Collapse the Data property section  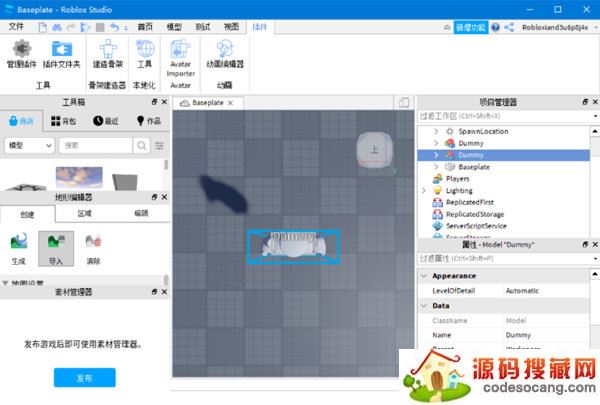(x=424, y=305)
